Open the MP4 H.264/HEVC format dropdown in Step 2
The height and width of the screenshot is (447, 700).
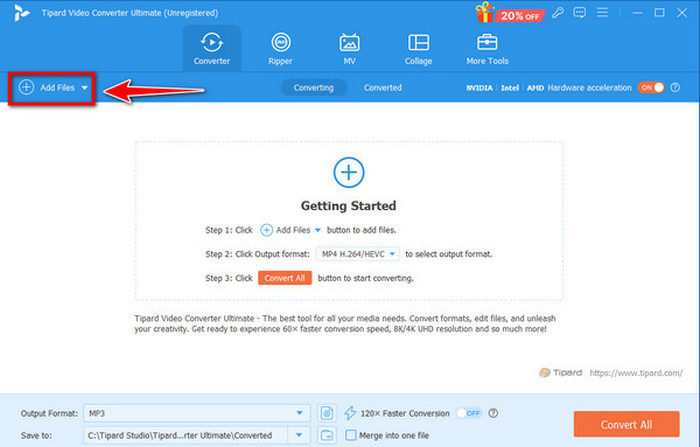(358, 254)
